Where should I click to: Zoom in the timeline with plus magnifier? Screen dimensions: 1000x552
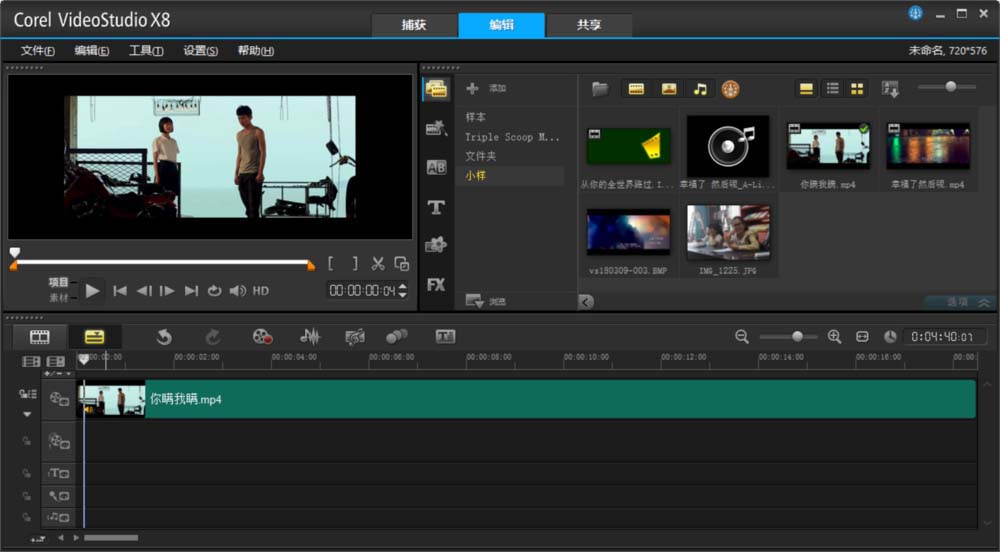(x=834, y=337)
